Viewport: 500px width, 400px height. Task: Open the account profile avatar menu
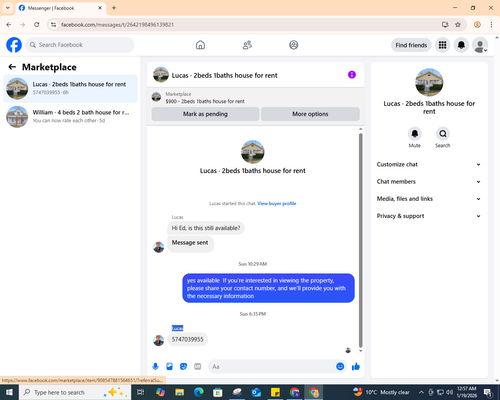tap(480, 45)
